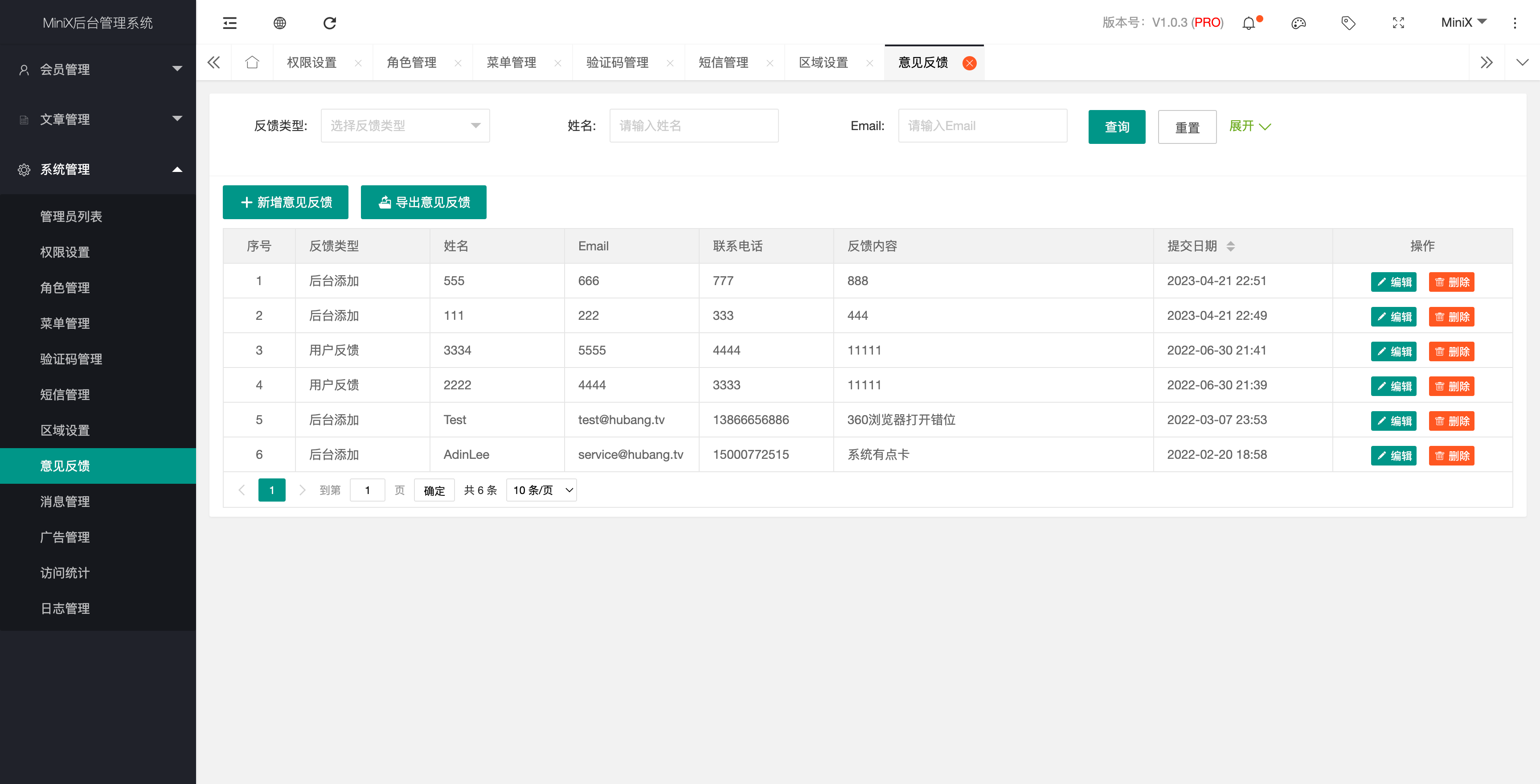Open the theme palette icon

pyautogui.click(x=1298, y=23)
